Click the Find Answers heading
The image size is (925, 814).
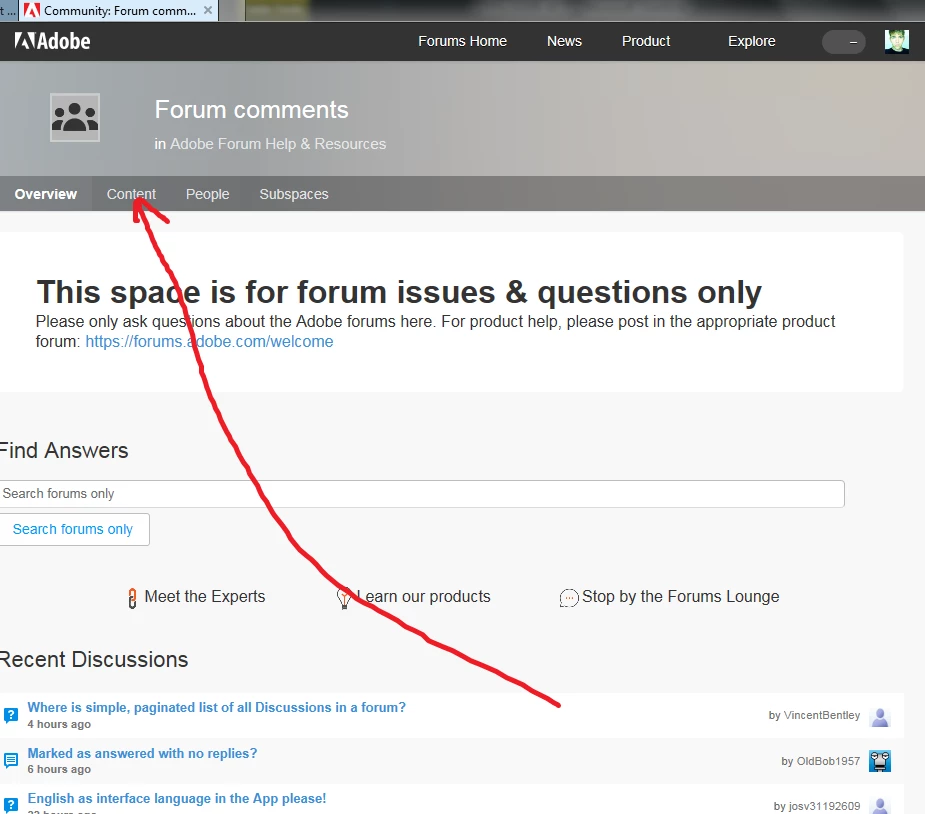tap(64, 451)
